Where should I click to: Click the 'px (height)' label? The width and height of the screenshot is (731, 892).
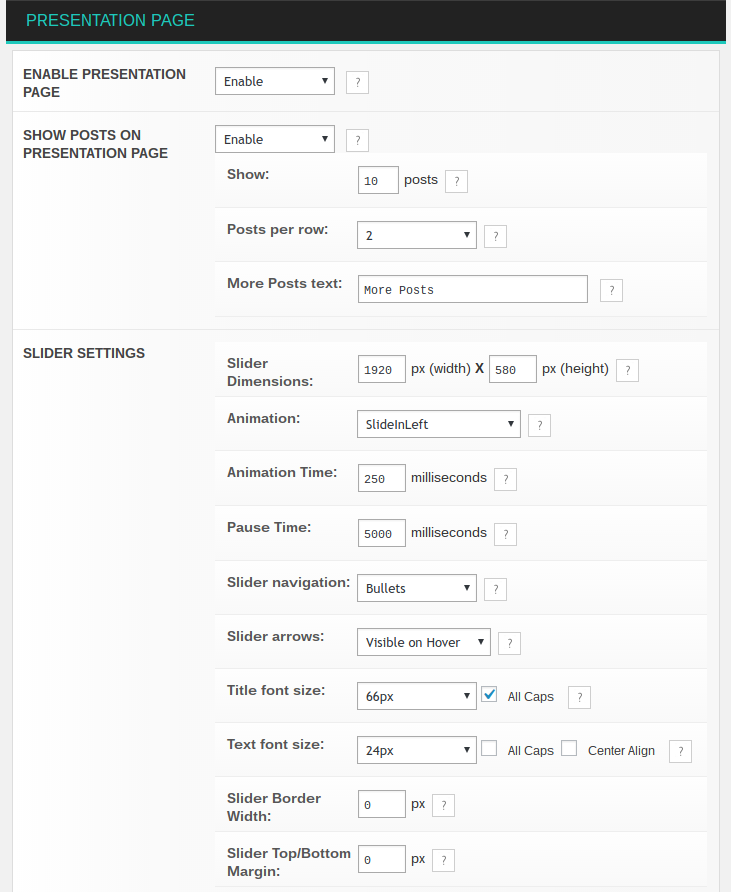[575, 369]
